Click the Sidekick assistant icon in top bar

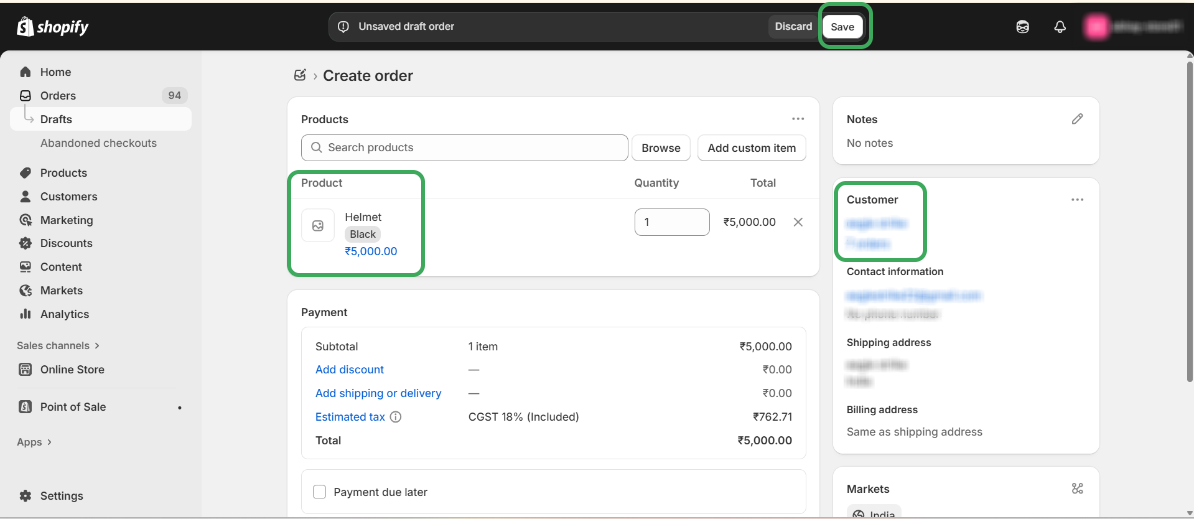tap(1022, 27)
